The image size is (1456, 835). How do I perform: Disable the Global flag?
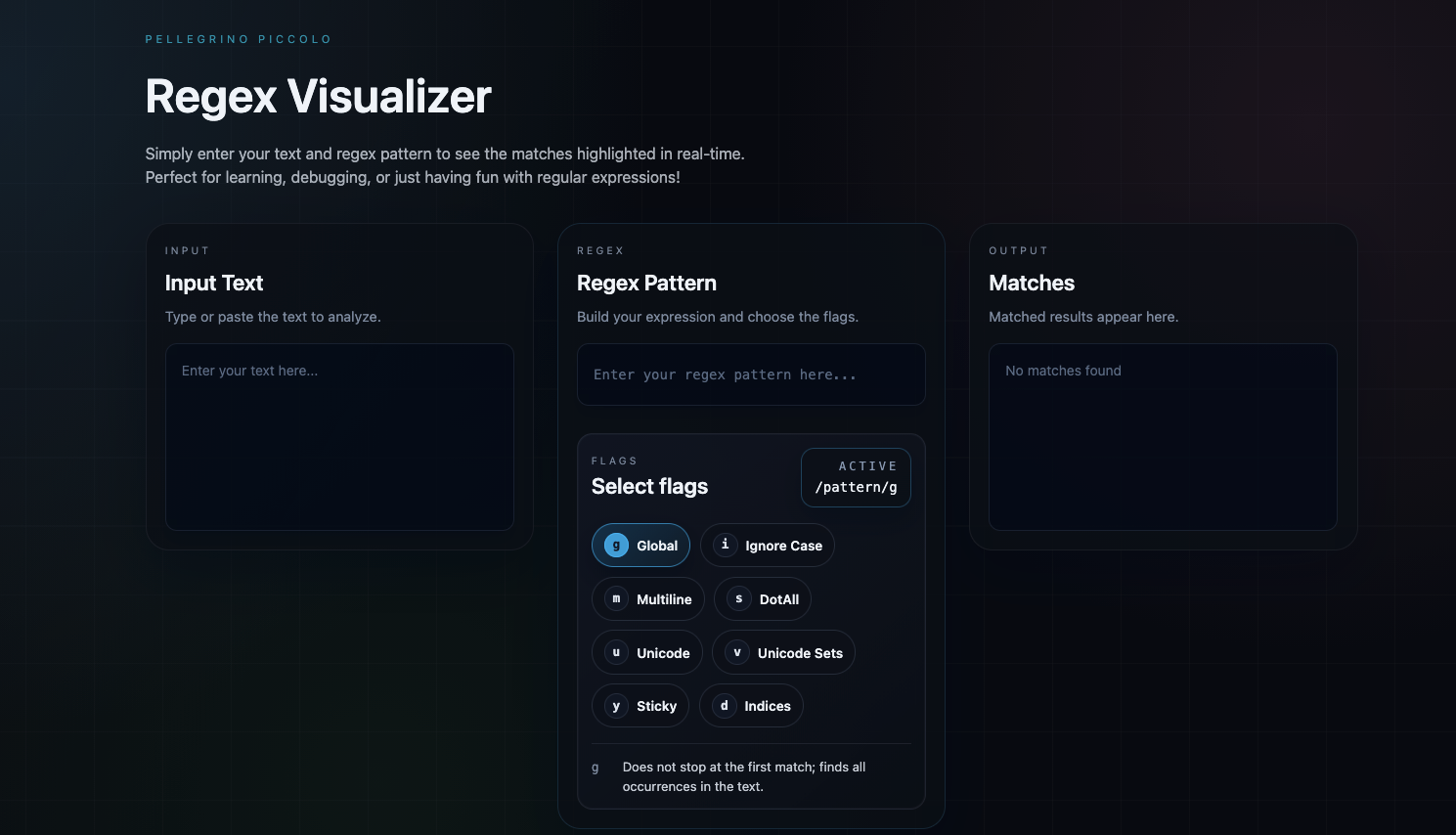pyautogui.click(x=640, y=545)
